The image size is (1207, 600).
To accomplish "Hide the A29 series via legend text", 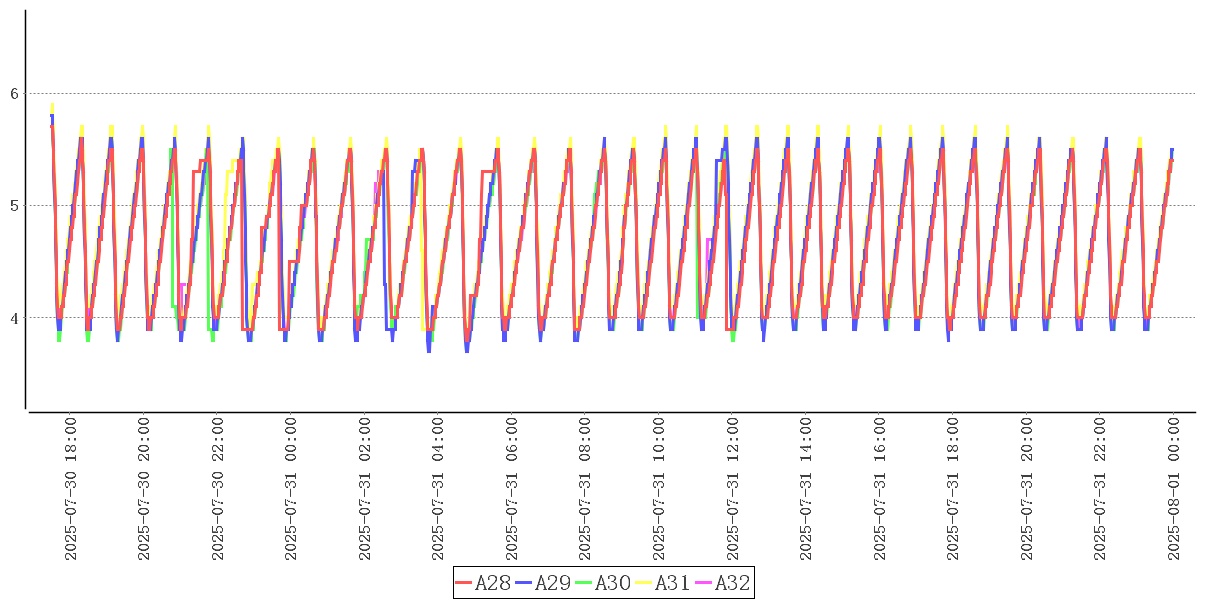I will coord(552,583).
